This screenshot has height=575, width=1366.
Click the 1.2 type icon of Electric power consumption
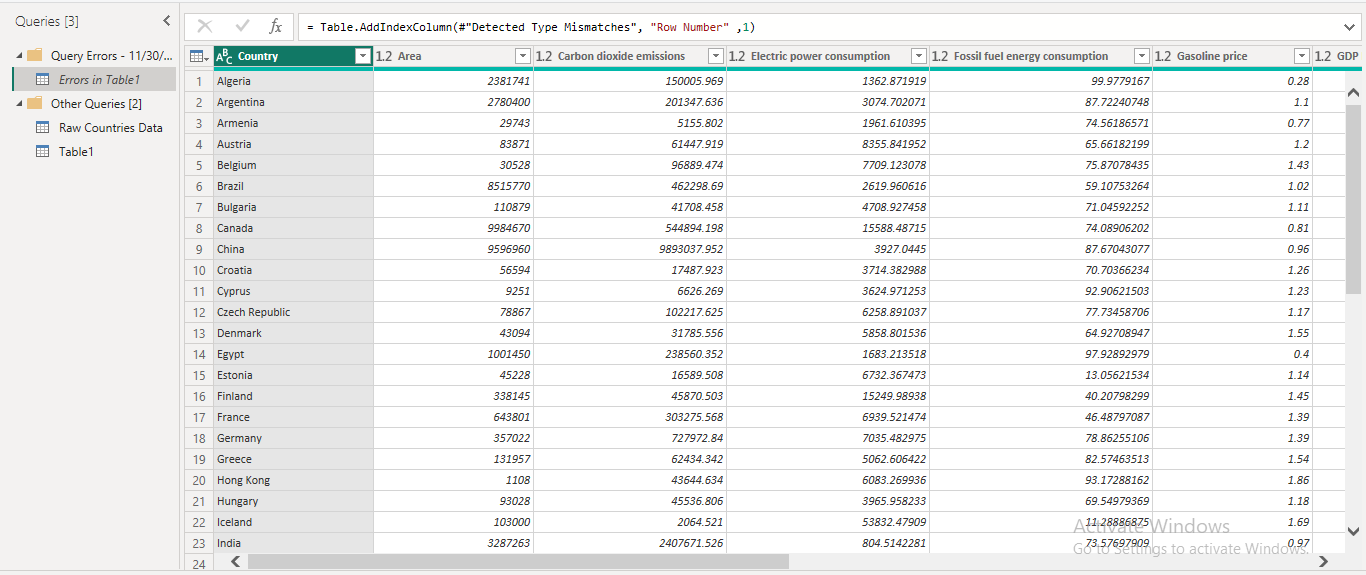point(737,57)
